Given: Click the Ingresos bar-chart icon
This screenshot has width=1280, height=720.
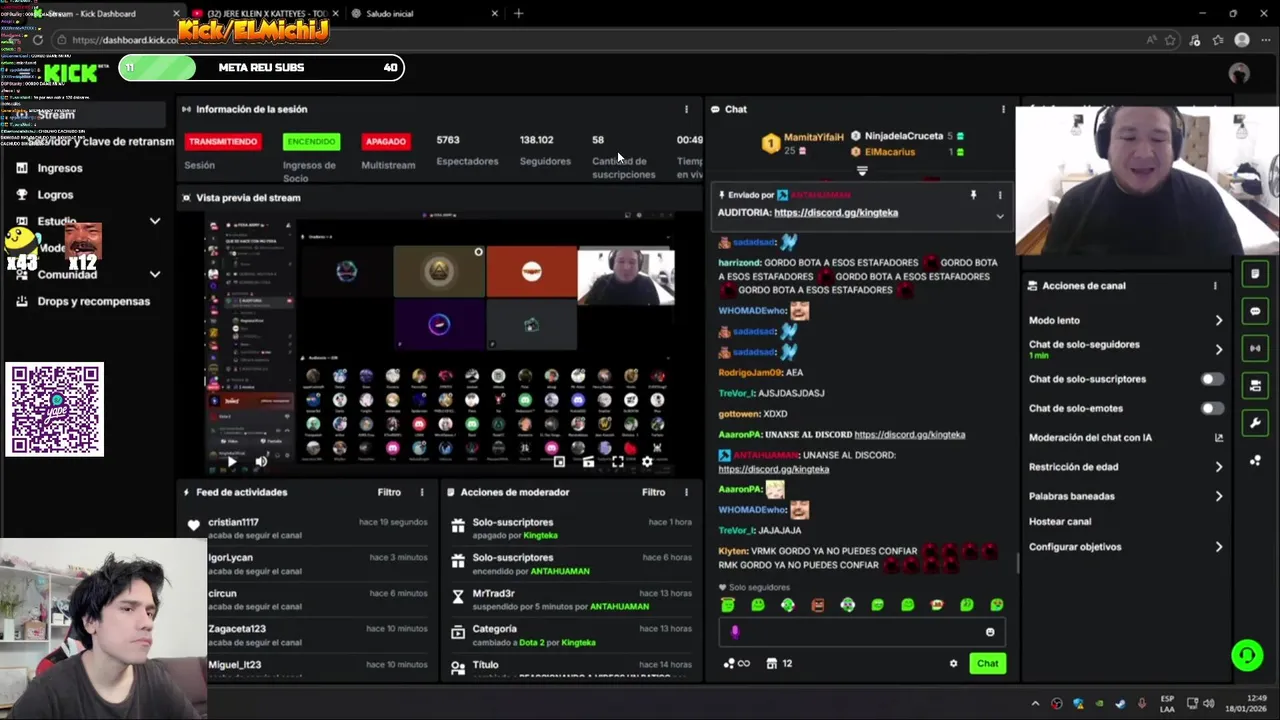Looking at the screenshot, I should coord(22,168).
